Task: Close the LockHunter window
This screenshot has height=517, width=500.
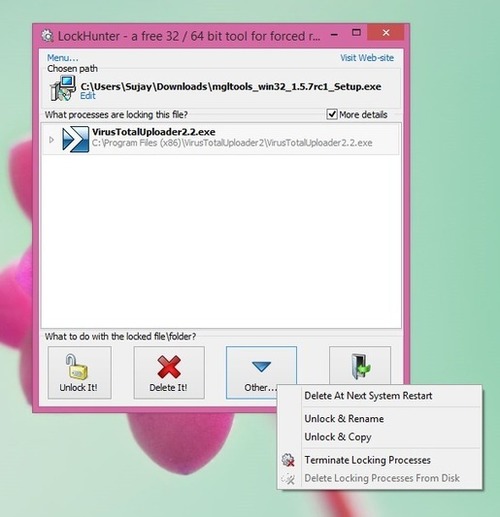Action: tap(386, 32)
